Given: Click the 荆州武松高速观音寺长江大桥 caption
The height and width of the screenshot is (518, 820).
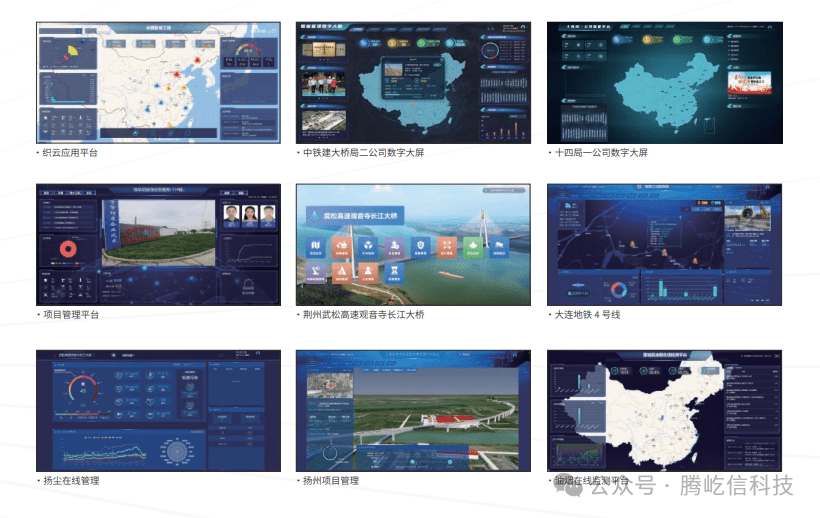Looking at the screenshot, I should [x=365, y=315].
